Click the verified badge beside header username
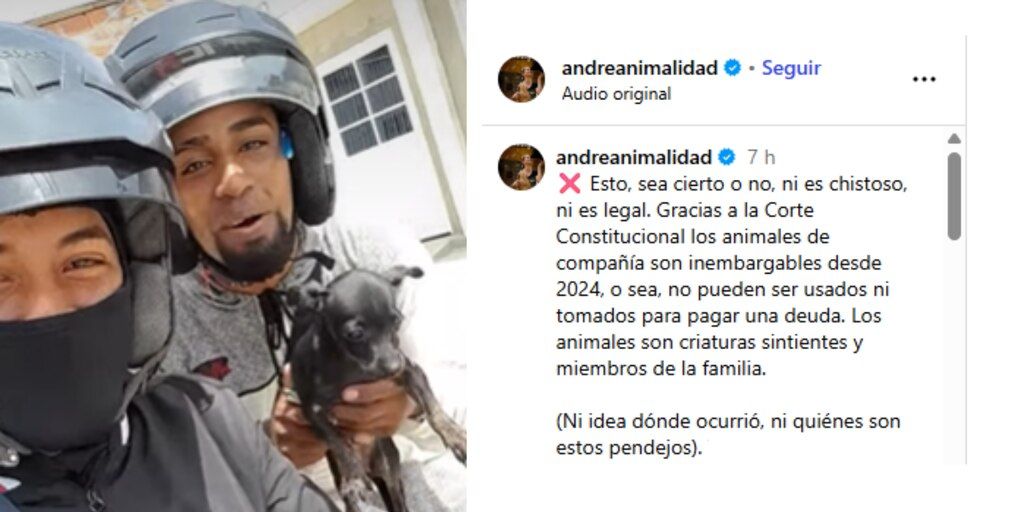The height and width of the screenshot is (512, 1024). (733, 68)
